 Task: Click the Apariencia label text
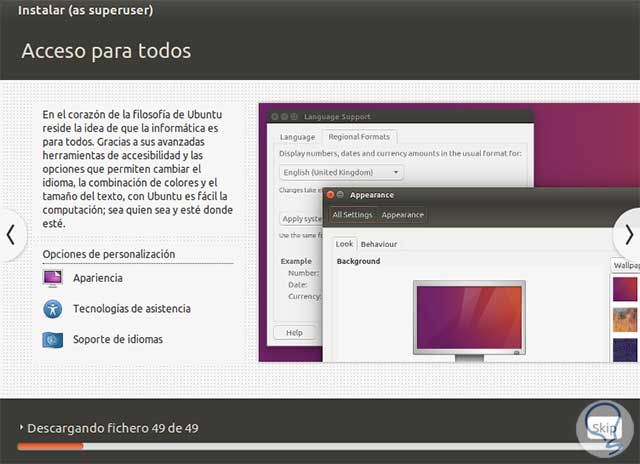tap(98, 278)
